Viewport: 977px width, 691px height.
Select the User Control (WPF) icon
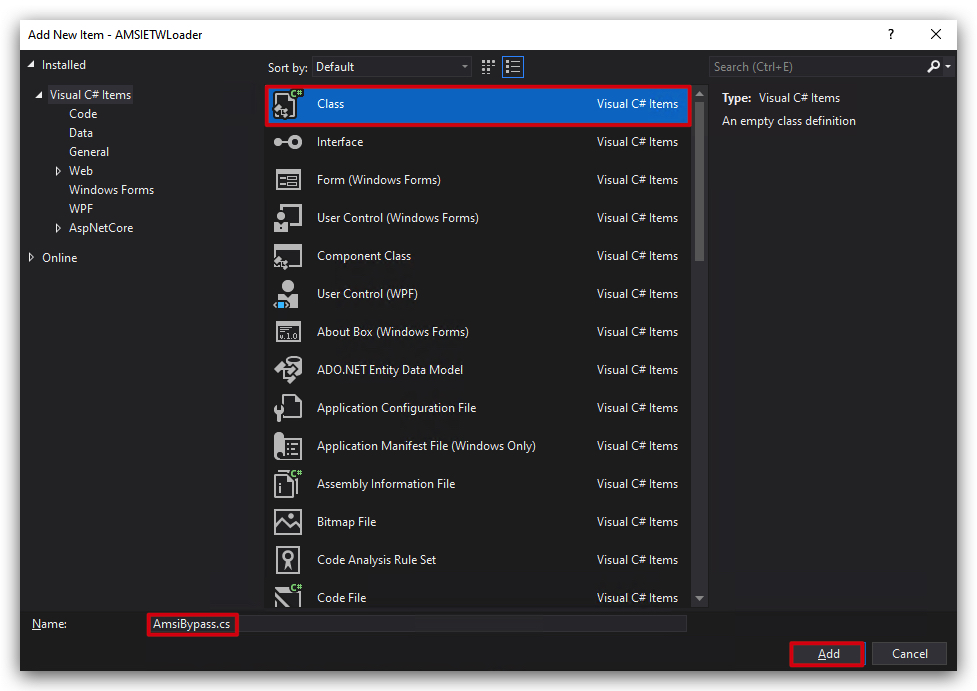287,294
